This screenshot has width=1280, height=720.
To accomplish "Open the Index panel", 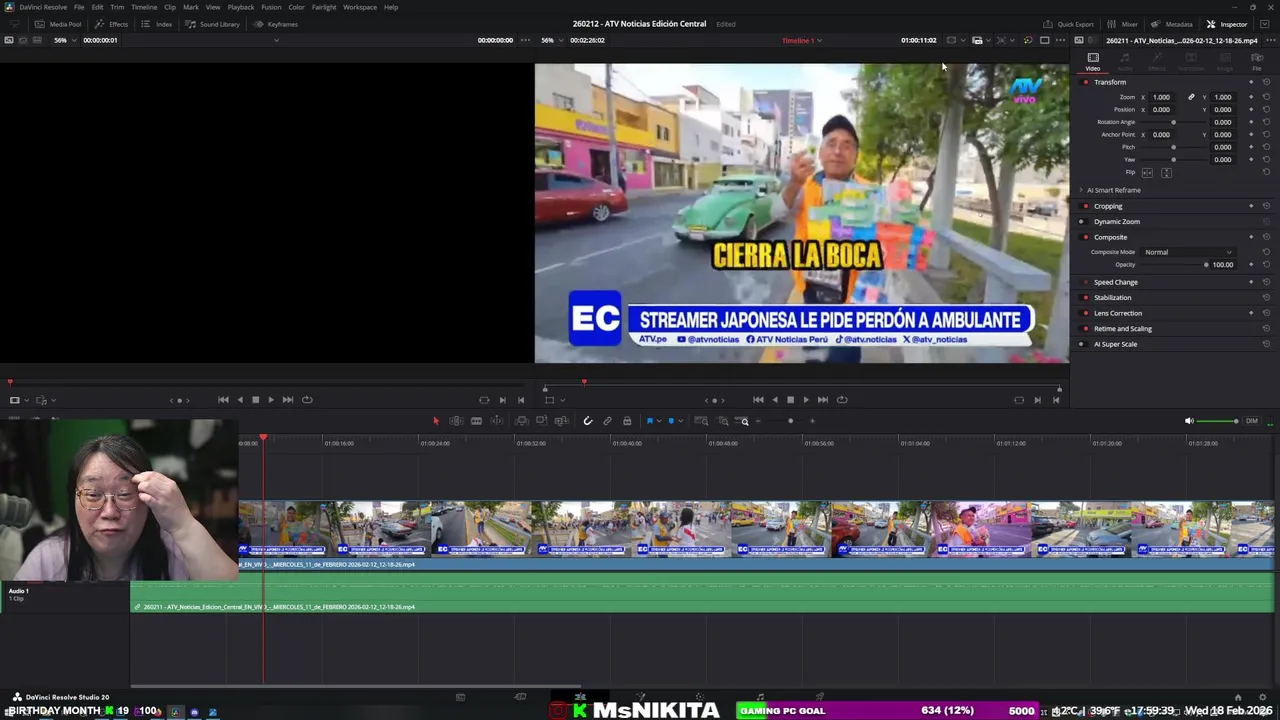I will click(x=158, y=24).
